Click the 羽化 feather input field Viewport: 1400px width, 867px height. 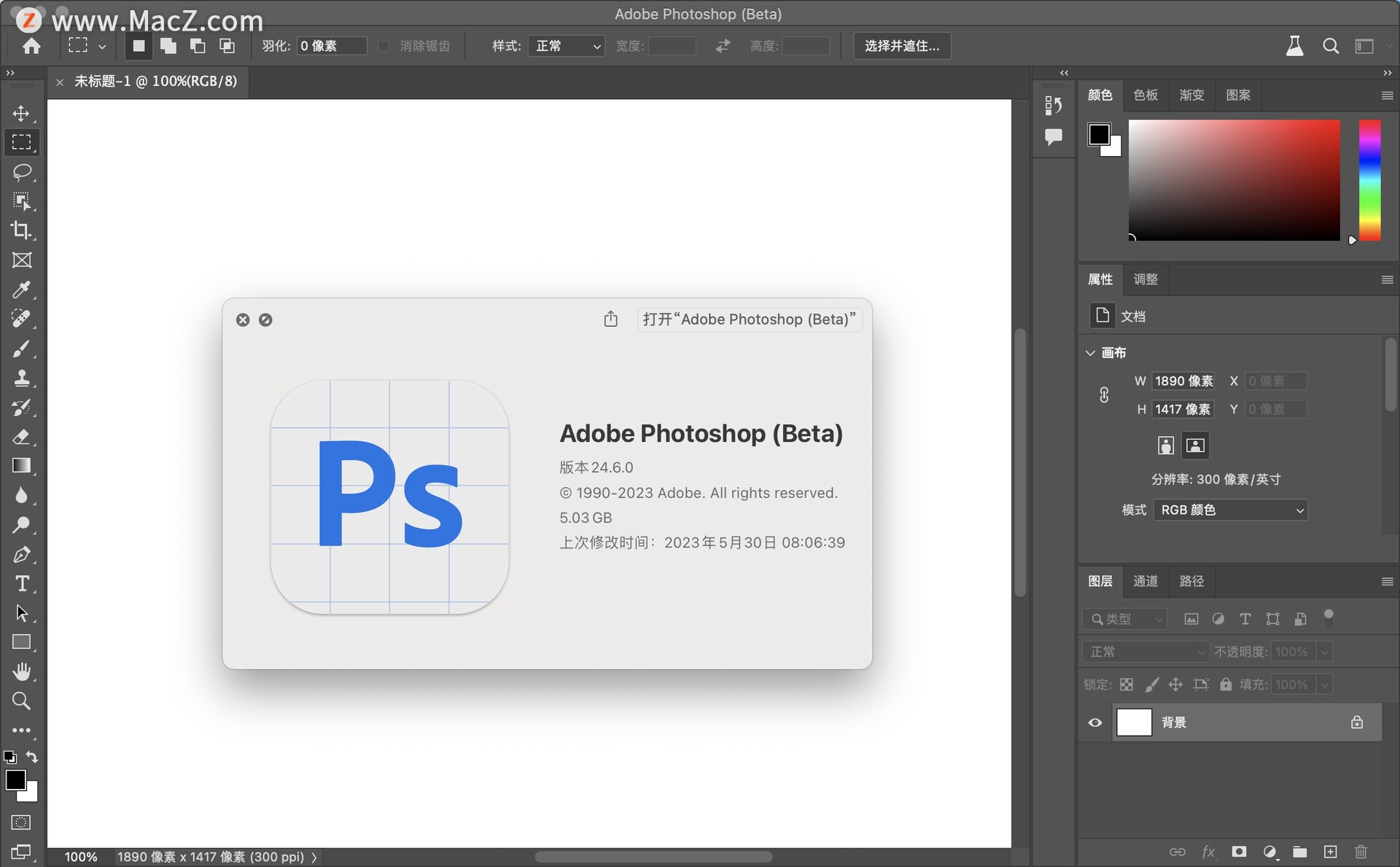(x=332, y=46)
